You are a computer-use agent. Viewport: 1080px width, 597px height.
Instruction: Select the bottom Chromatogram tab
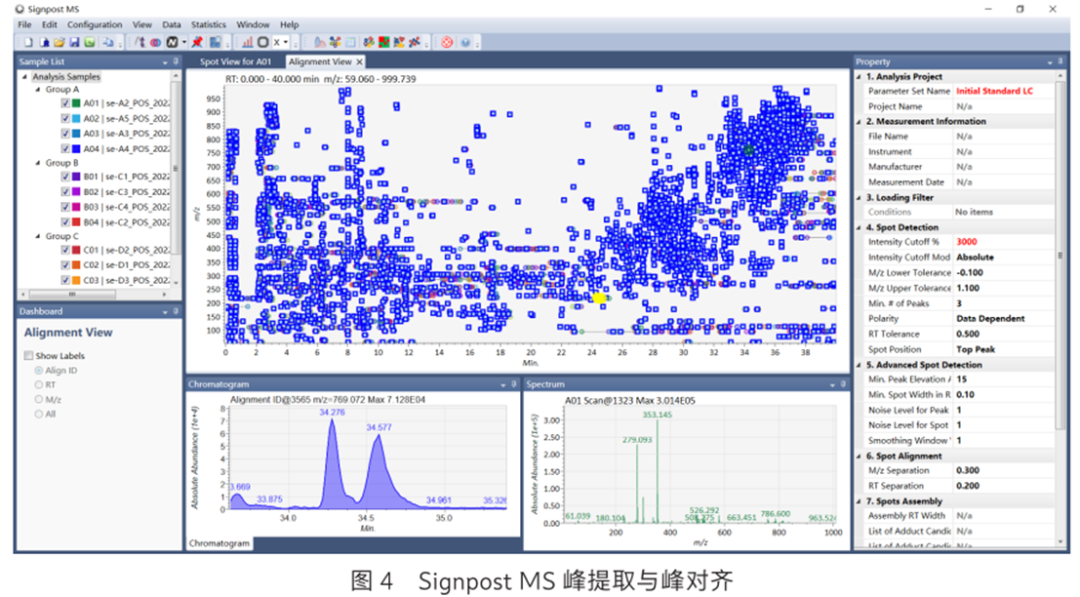click(x=219, y=543)
